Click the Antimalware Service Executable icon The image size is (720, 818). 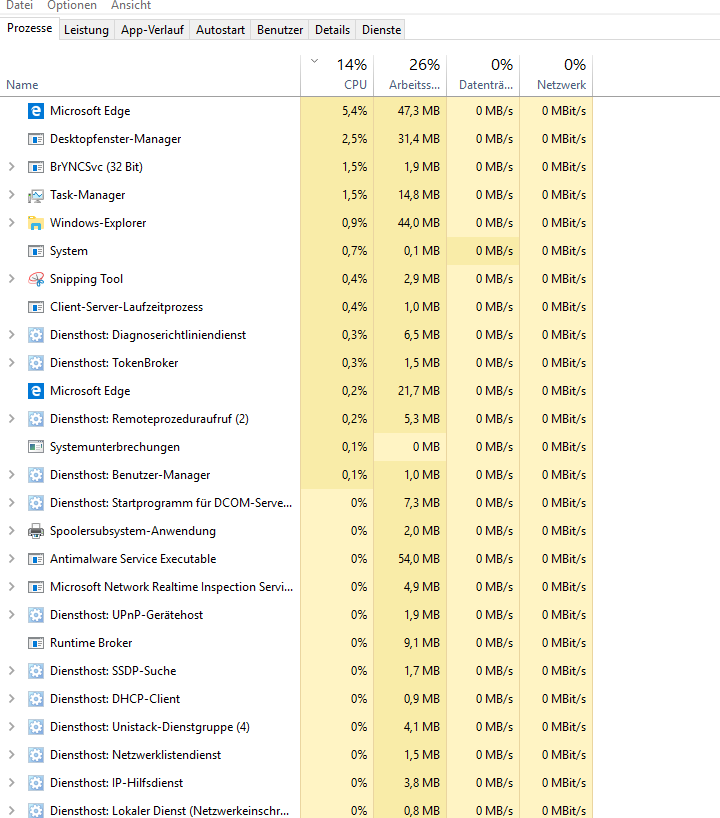point(35,559)
